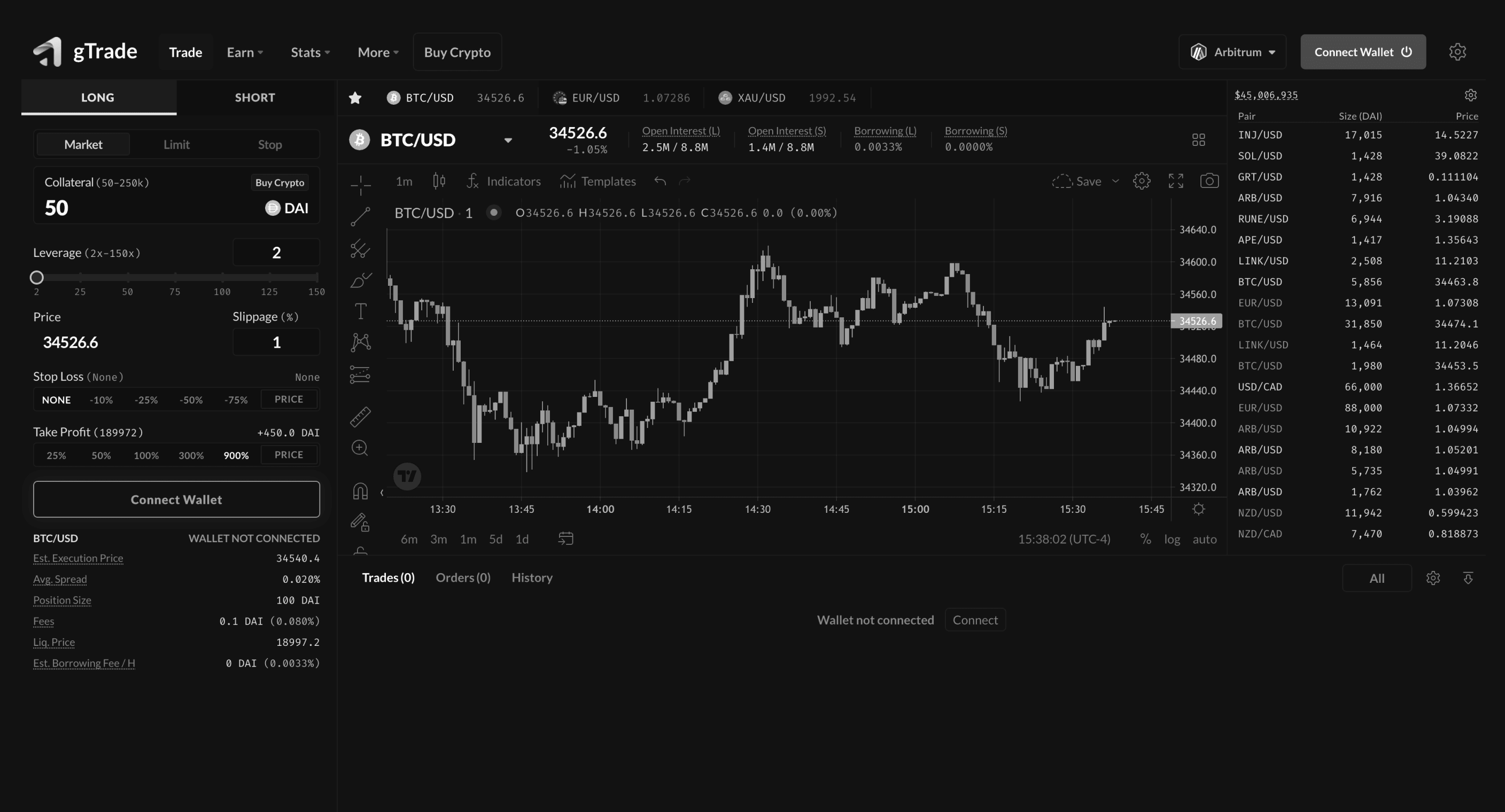Viewport: 1505px width, 812px height.
Task: Switch to the SHORT tab
Action: click(x=255, y=98)
